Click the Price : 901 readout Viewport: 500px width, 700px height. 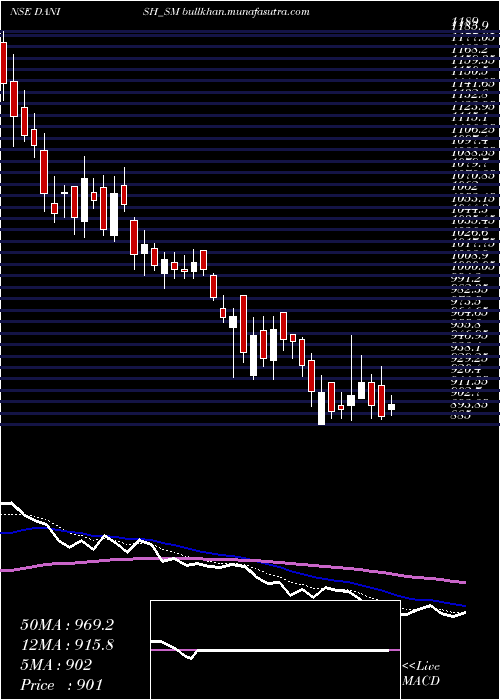pyautogui.click(x=61, y=684)
